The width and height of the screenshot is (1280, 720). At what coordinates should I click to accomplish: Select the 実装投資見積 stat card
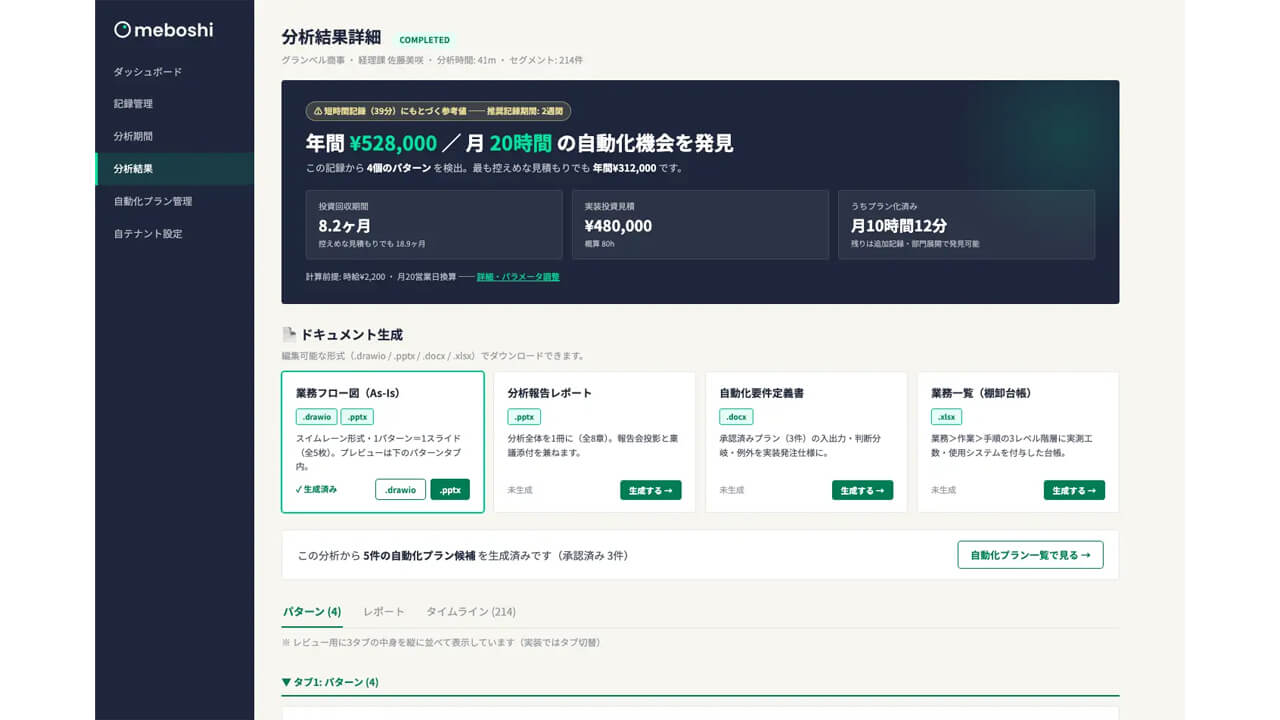coord(700,225)
